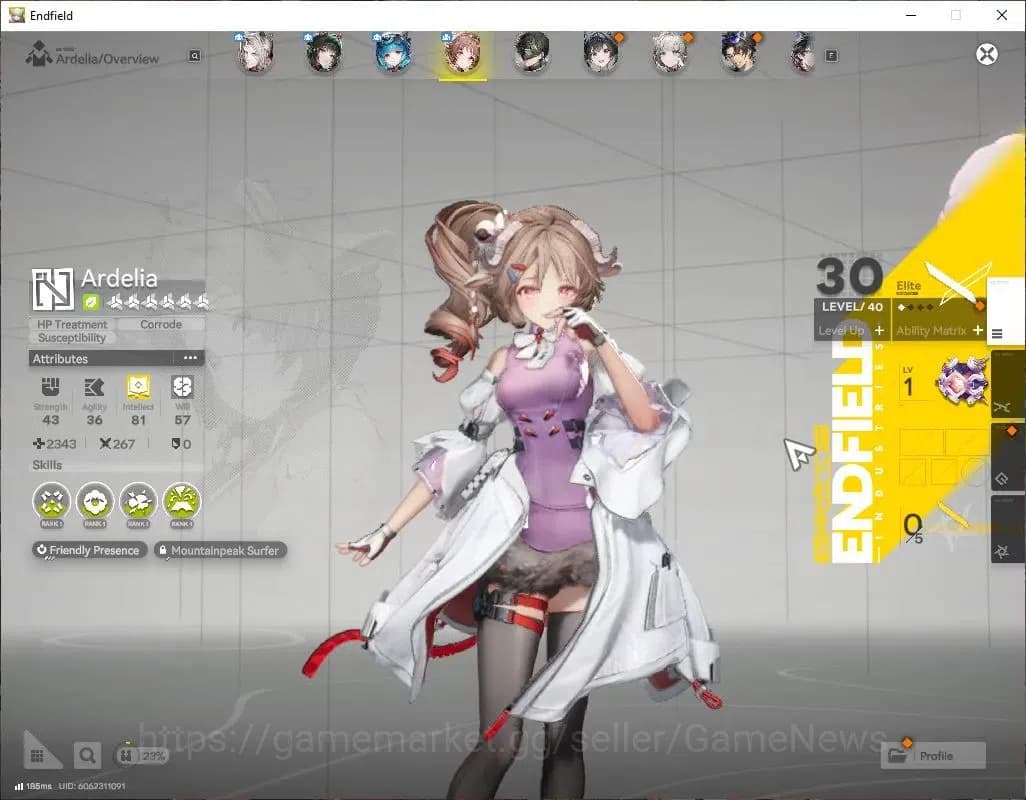Close the Endfield window
The width and height of the screenshot is (1026, 800).
(1001, 15)
